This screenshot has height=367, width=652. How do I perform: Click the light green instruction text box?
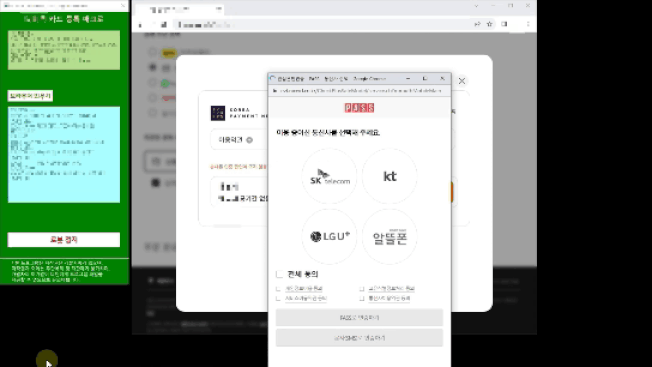tap(64, 50)
